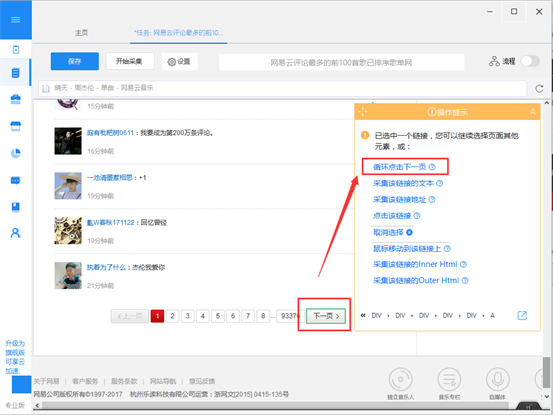This screenshot has height=415, width=553.
Task: Click help icon beside 鼠标移动到该链接上
Action: [x=447, y=249]
